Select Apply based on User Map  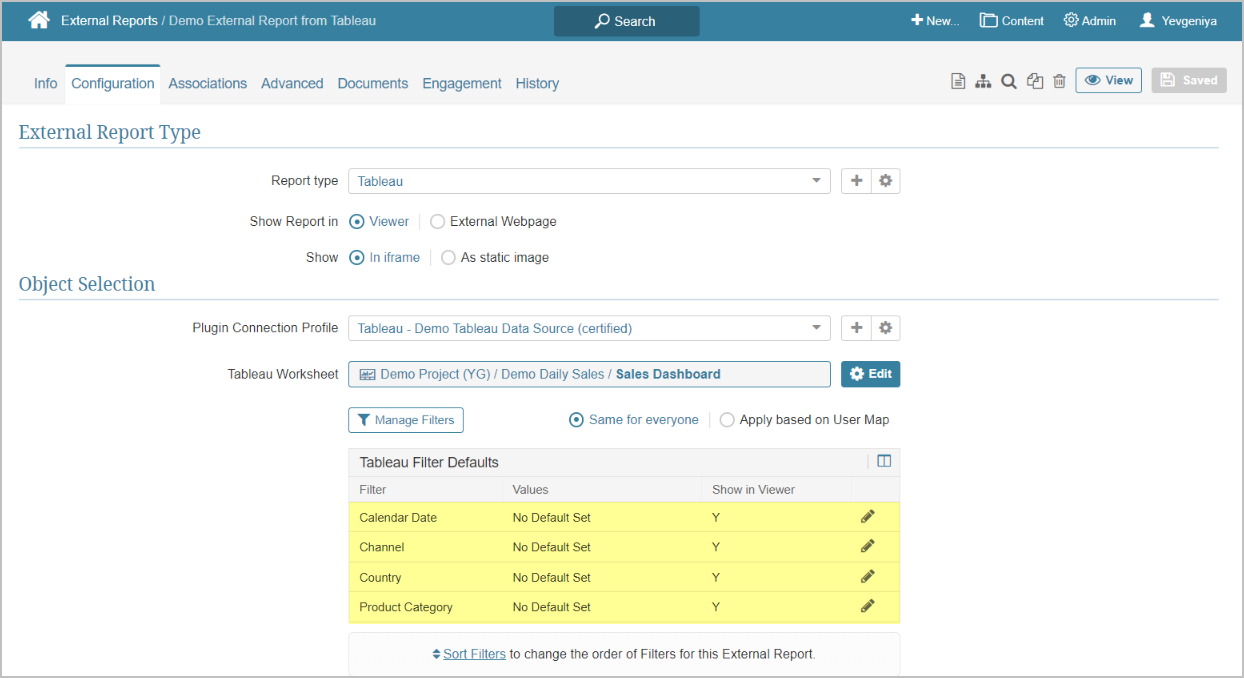click(727, 420)
